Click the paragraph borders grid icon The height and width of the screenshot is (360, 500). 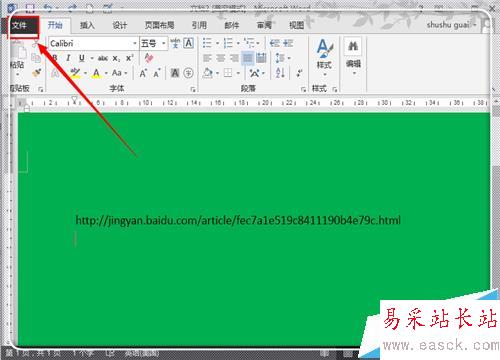click(x=228, y=73)
